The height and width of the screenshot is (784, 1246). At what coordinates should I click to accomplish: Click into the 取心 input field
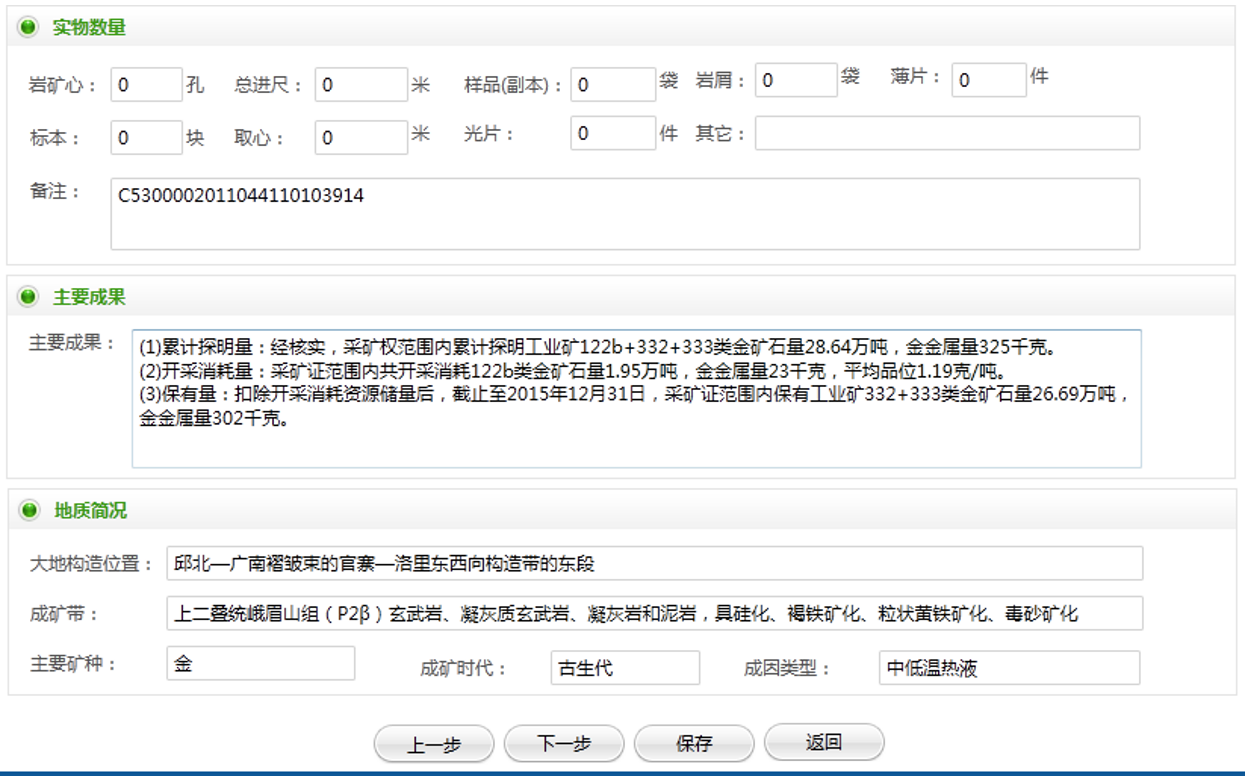361,138
